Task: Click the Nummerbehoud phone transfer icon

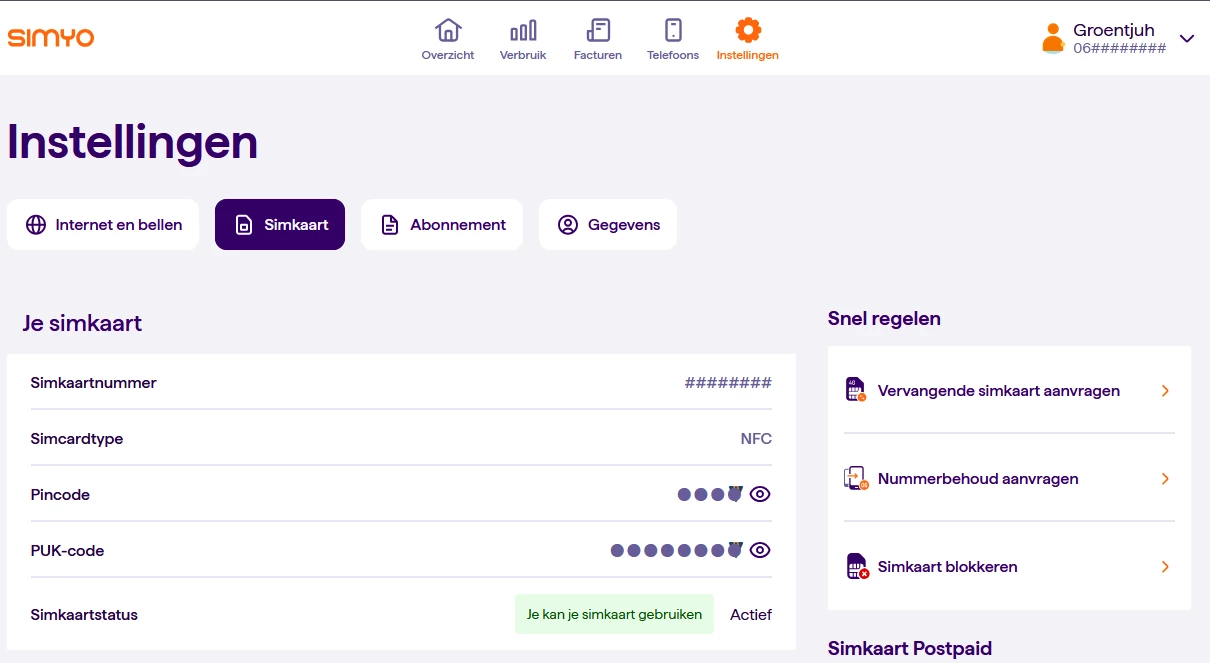Action: click(856, 478)
